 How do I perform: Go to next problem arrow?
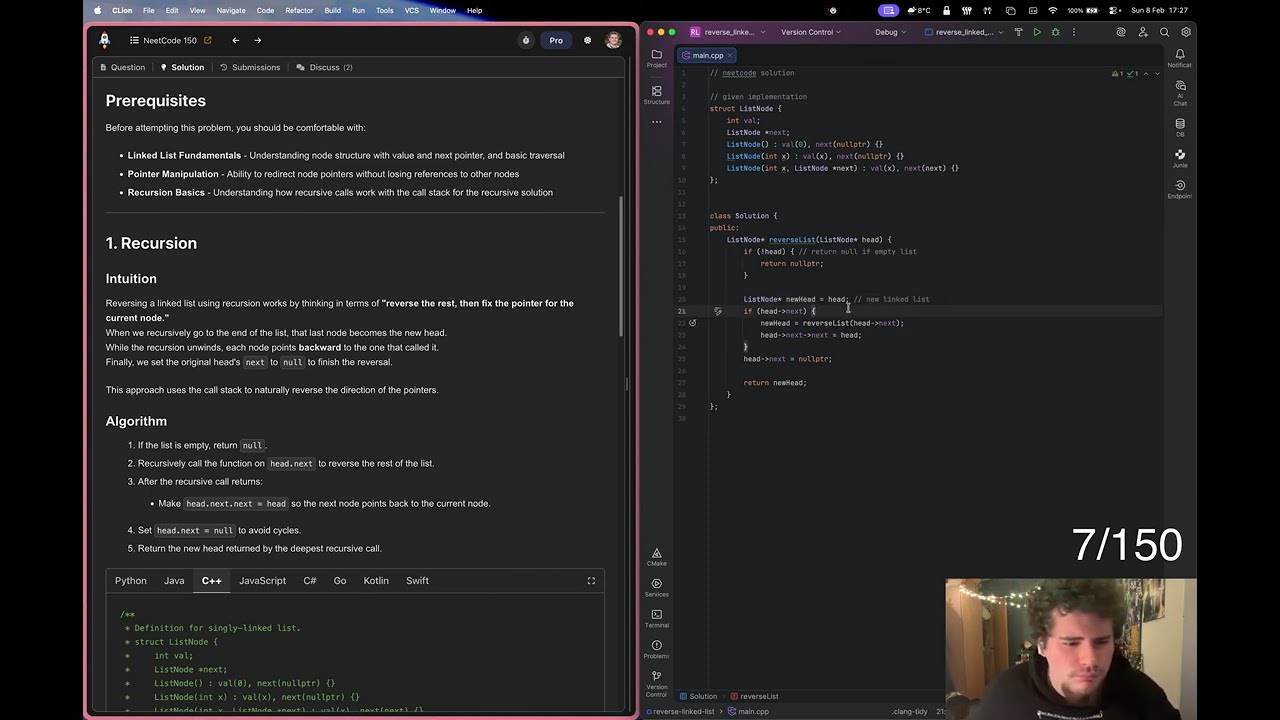coord(257,40)
